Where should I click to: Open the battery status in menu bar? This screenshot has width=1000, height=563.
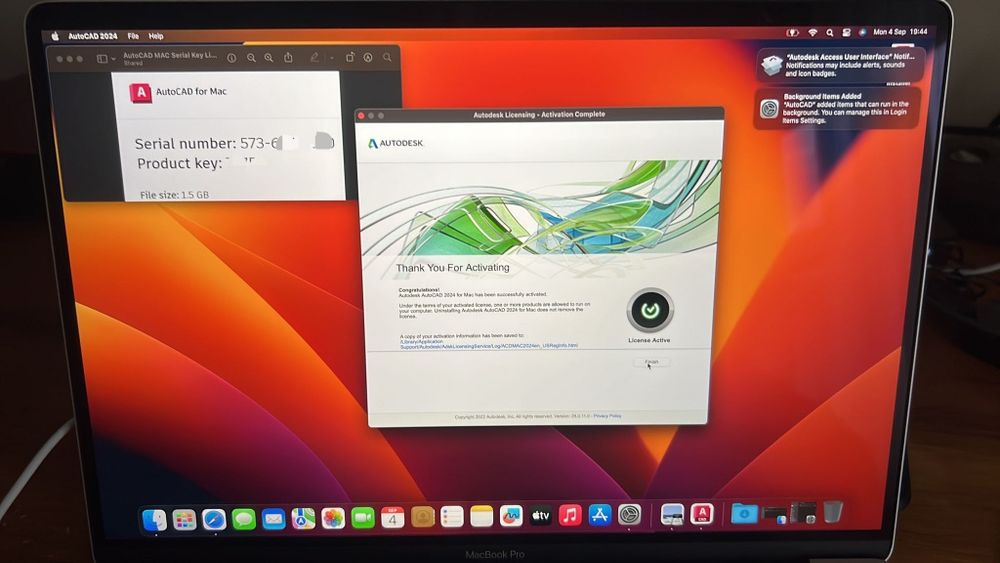pyautogui.click(x=793, y=32)
